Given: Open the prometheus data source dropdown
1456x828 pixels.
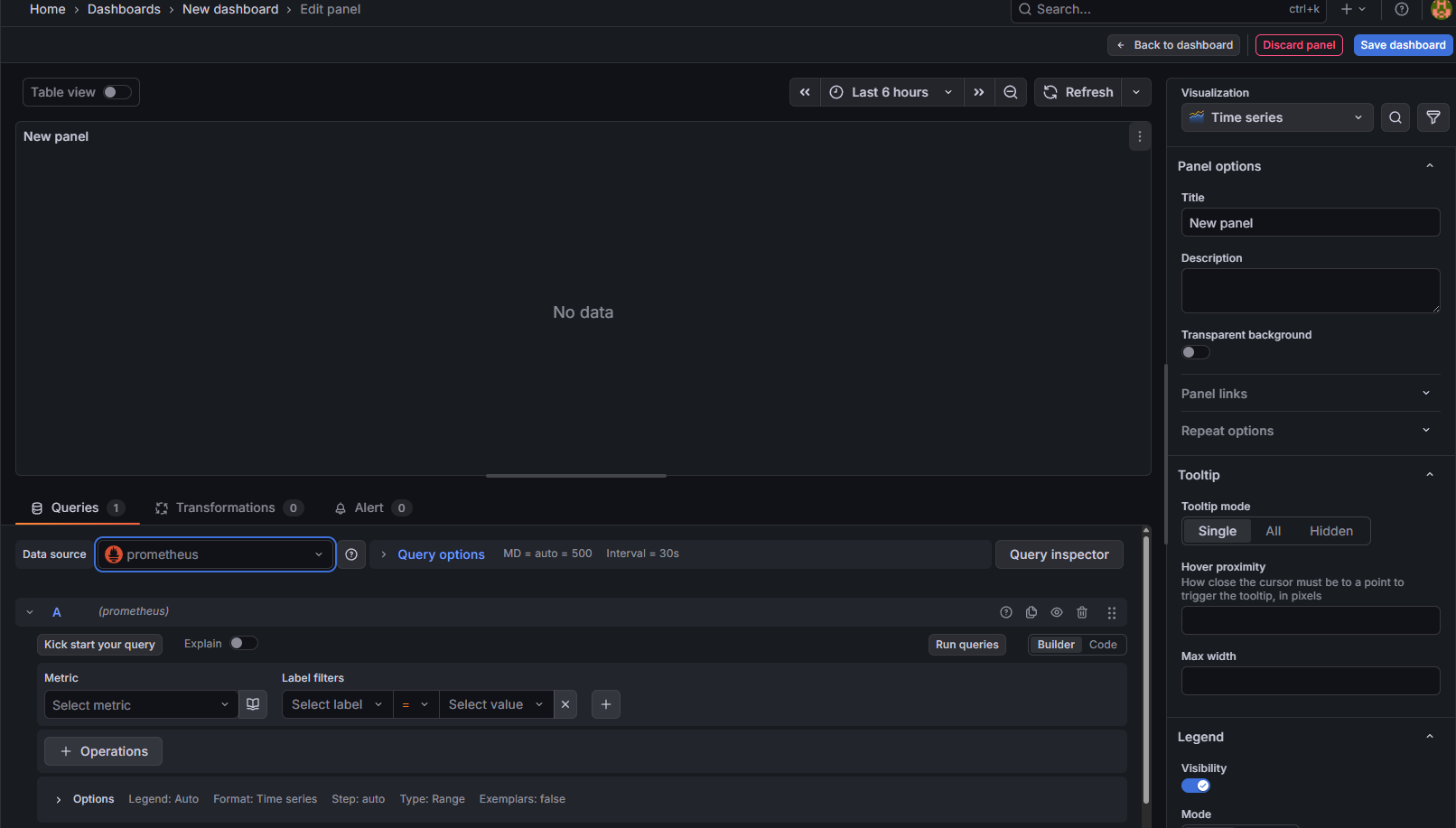Looking at the screenshot, I should (x=215, y=554).
